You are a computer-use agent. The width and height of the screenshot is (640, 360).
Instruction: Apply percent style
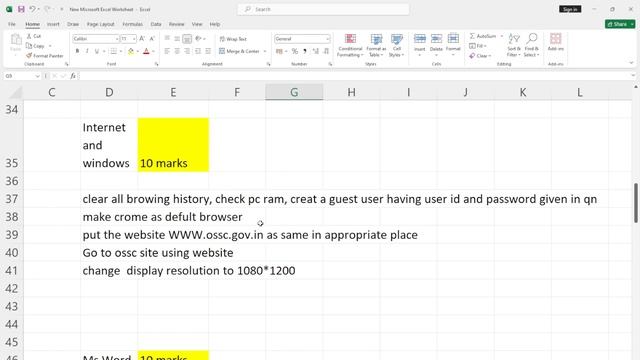295,51
